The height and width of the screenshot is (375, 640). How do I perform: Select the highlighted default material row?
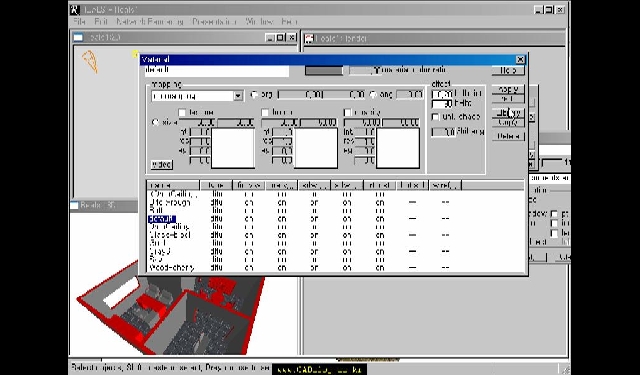coord(162,219)
